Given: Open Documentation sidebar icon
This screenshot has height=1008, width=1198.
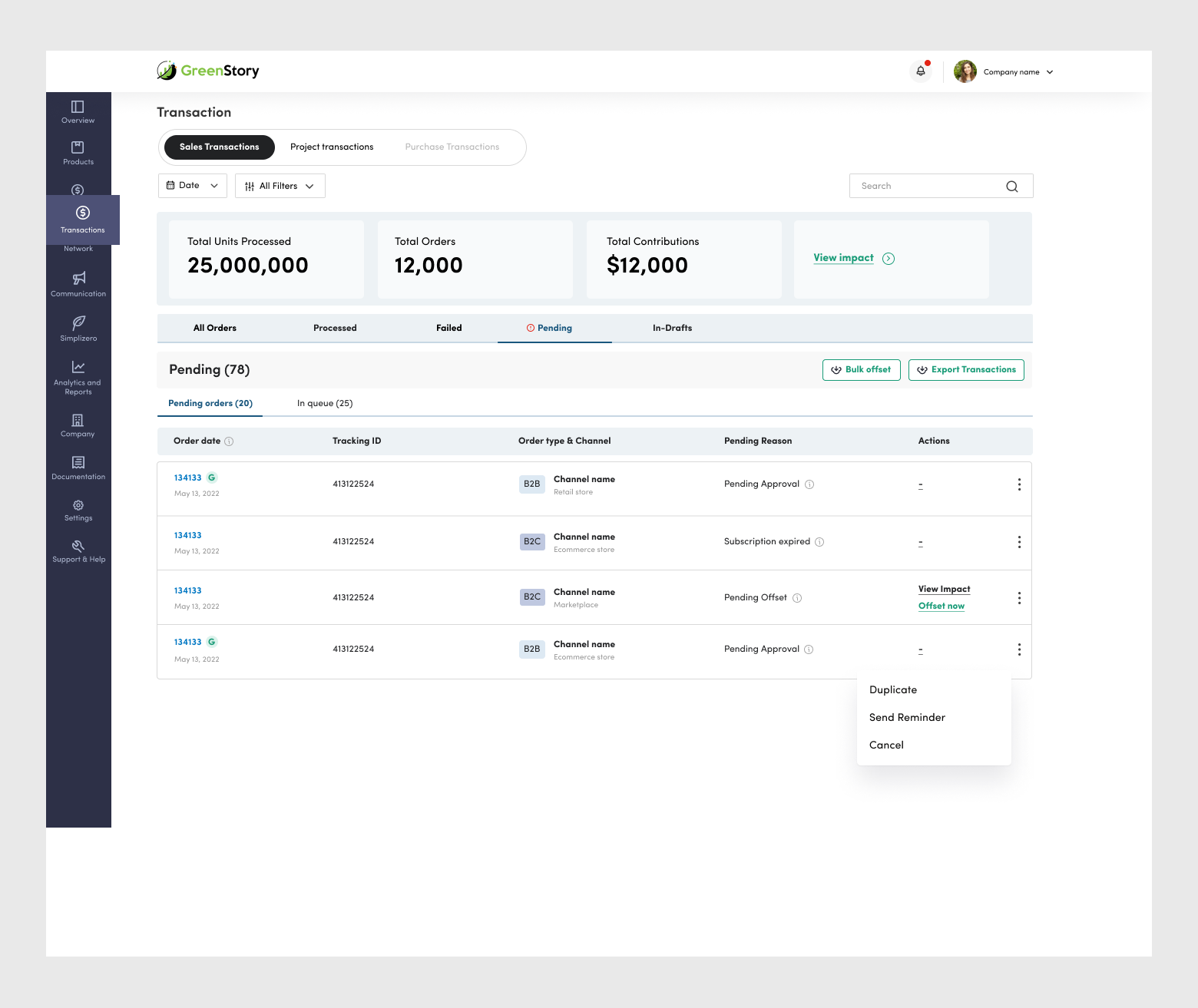Looking at the screenshot, I should (78, 462).
